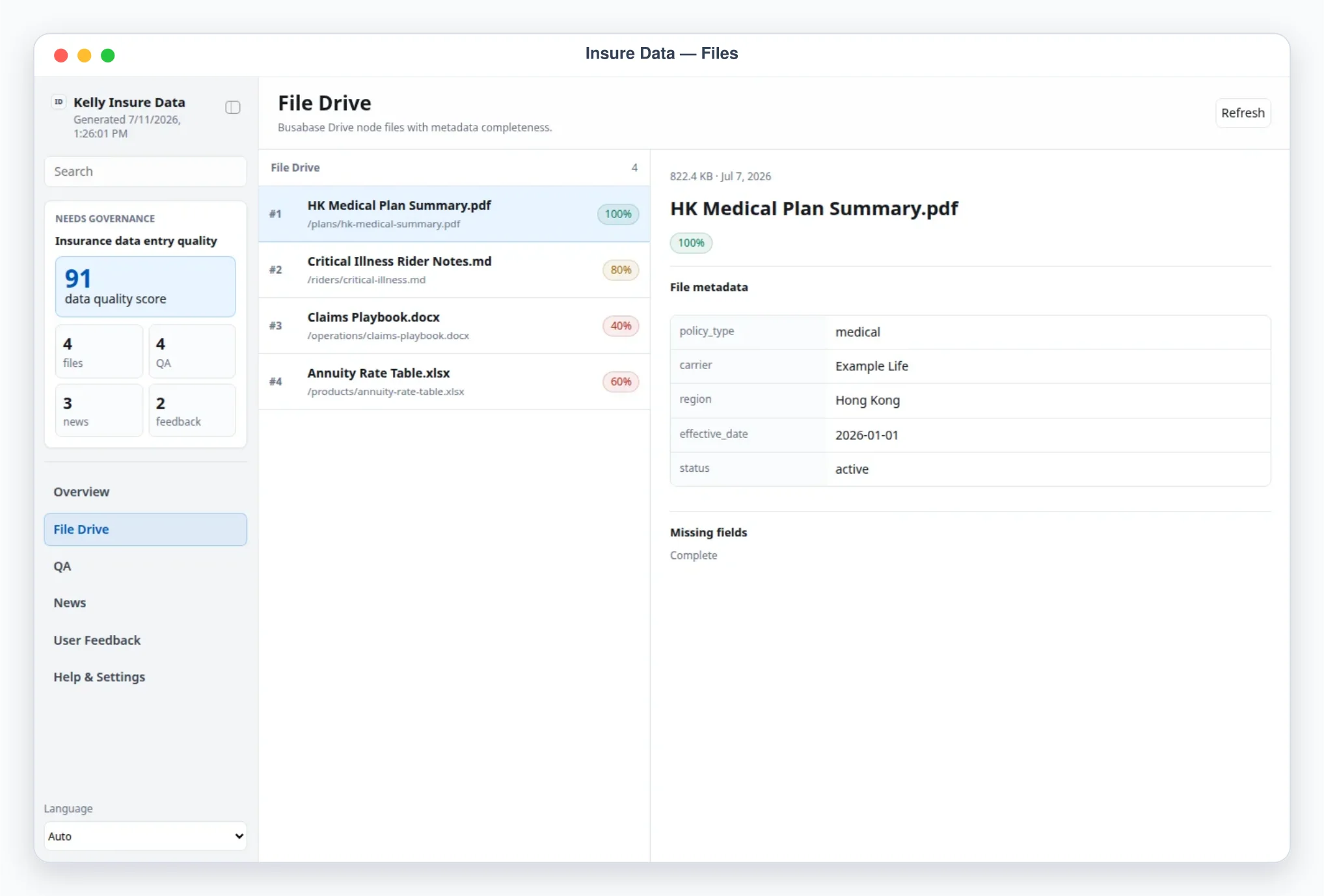Screen dimensions: 1324x896
Task: Click the /plans/hk-medical-summary.pdf path
Action: pyautogui.click(x=384, y=224)
